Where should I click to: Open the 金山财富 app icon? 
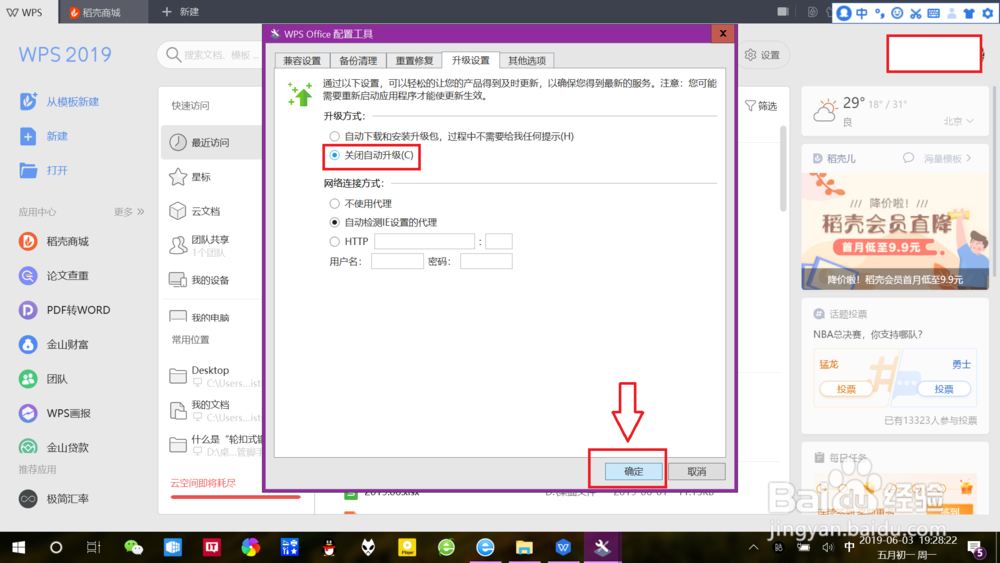click(28, 344)
